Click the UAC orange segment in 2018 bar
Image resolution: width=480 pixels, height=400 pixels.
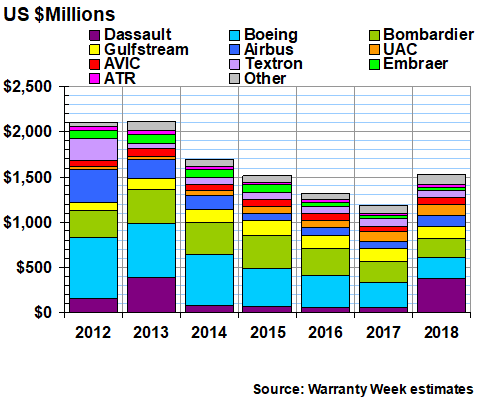click(441, 210)
